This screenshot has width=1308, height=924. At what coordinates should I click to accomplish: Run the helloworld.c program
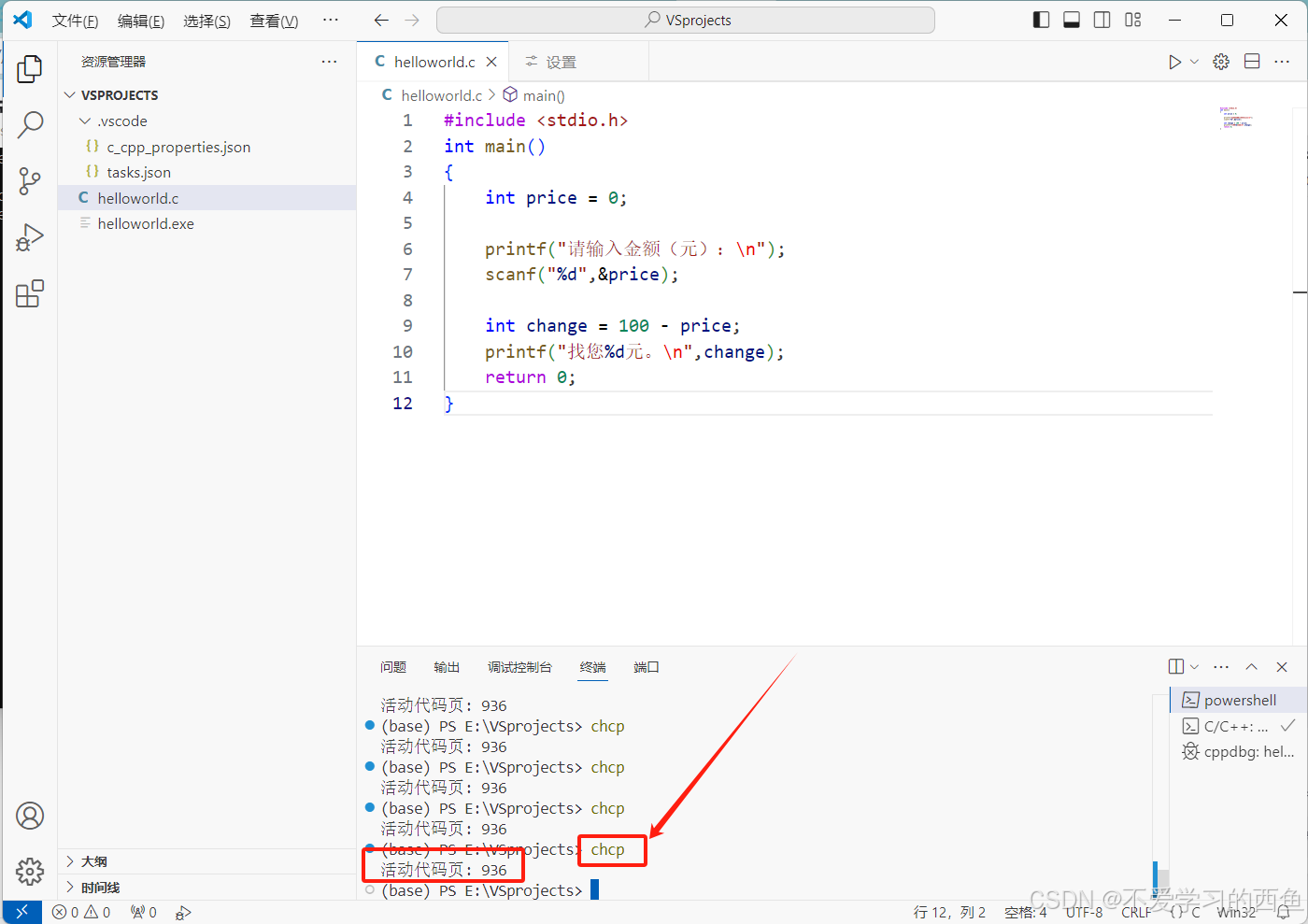(1173, 61)
